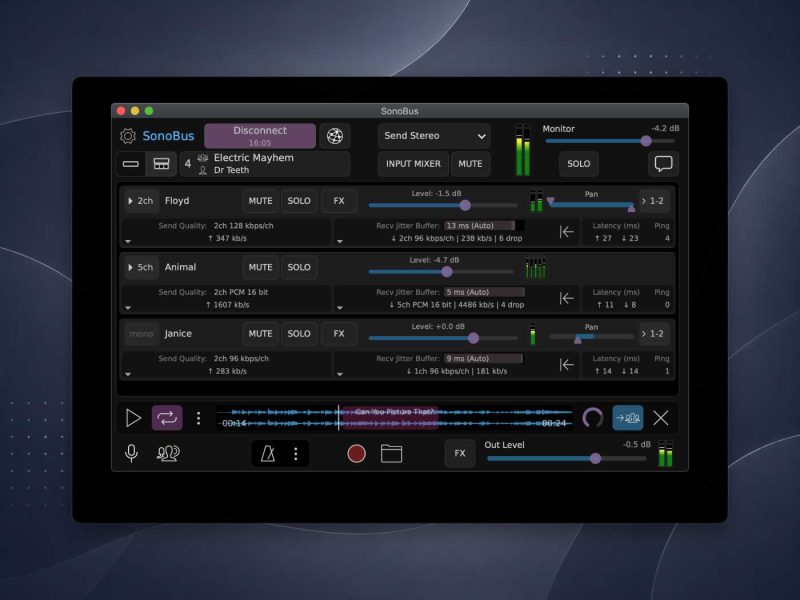Switch to minimal peer view layout
This screenshot has width=800, height=600.
(131, 164)
